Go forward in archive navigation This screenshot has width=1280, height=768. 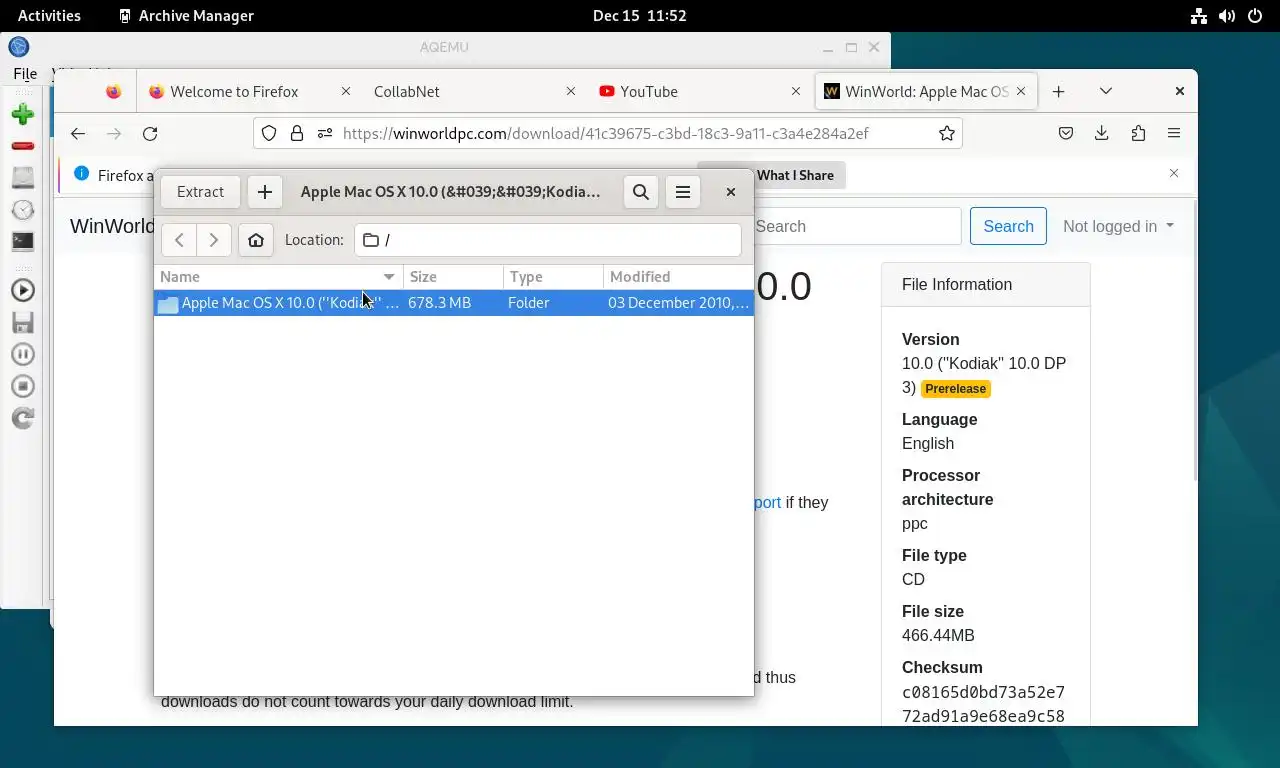tap(214, 240)
